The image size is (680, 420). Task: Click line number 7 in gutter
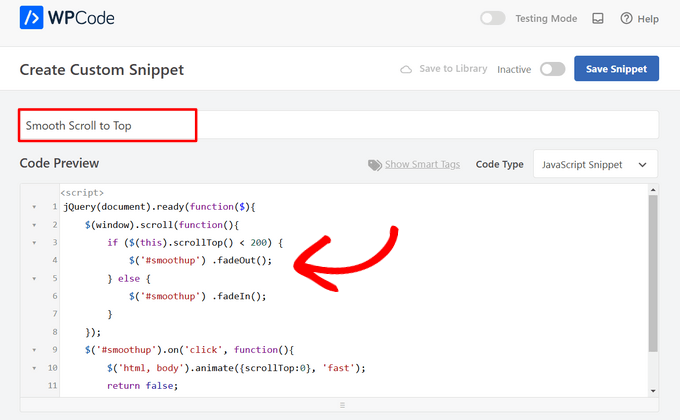point(55,314)
